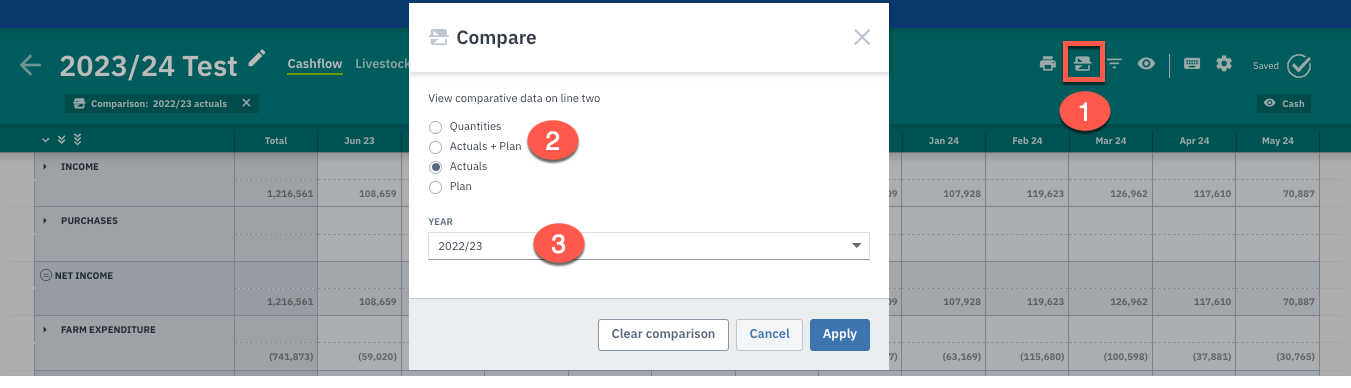
Task: Select the Actuals + Plan radio option
Action: [x=435, y=147]
